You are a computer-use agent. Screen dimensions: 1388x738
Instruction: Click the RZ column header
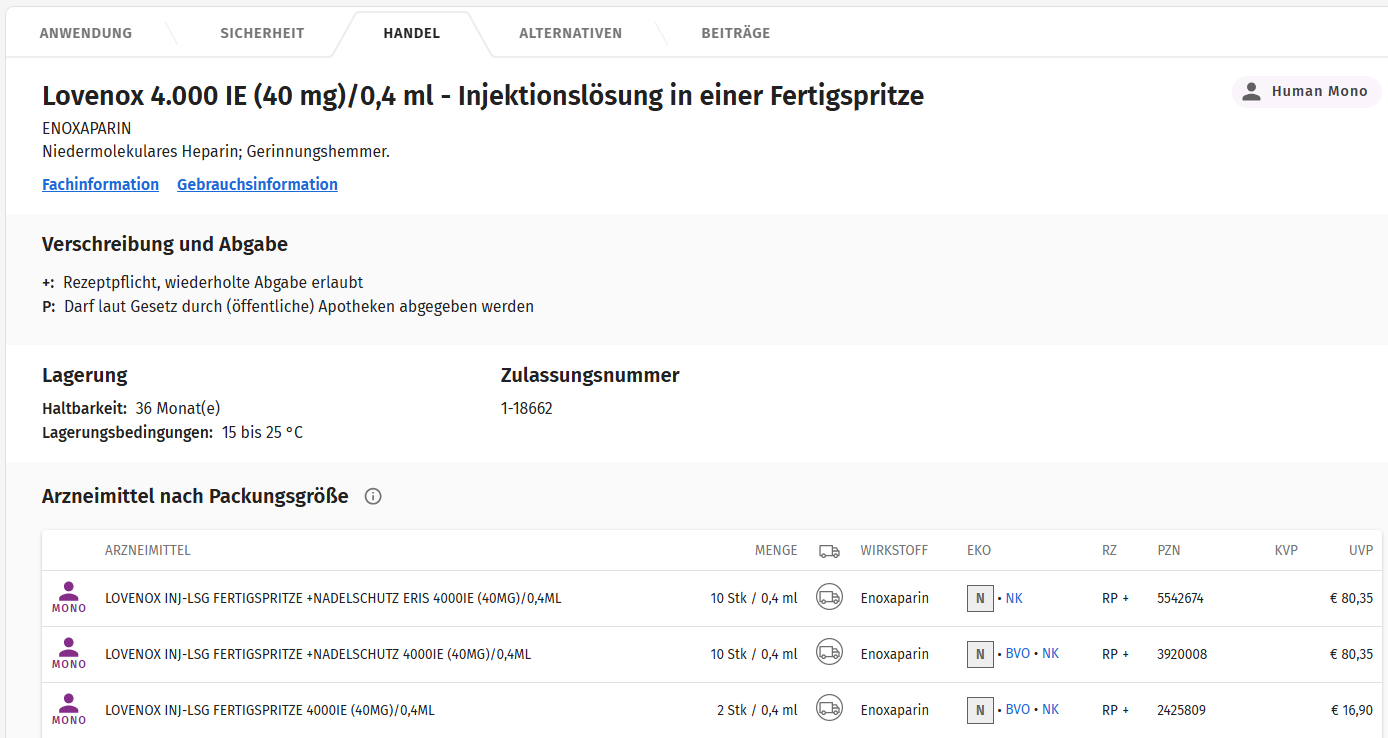tap(1109, 551)
